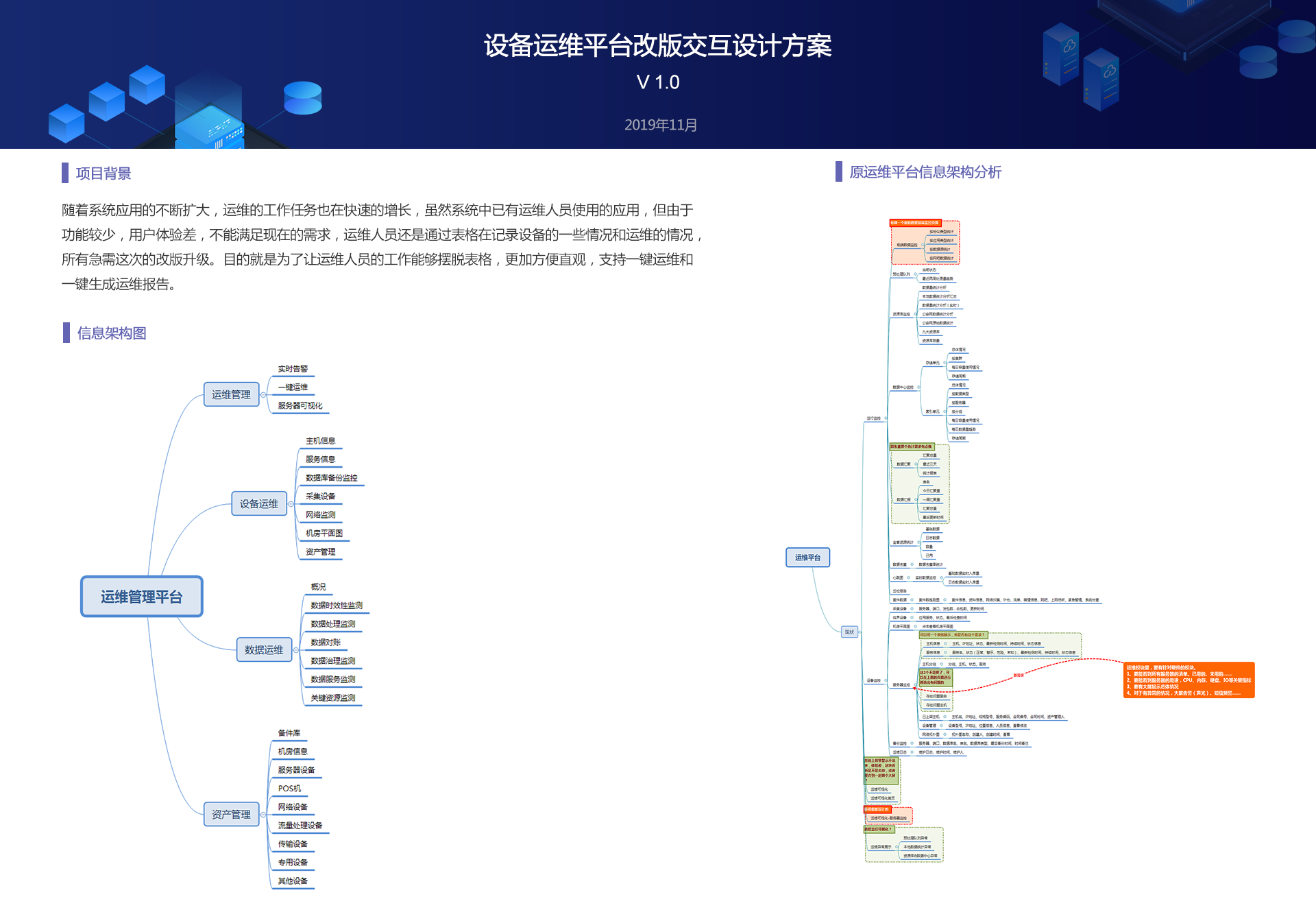Screen dimensions: 1316x897
Task: Collapse the circle toggle beside 数据运维
Action: (296, 650)
